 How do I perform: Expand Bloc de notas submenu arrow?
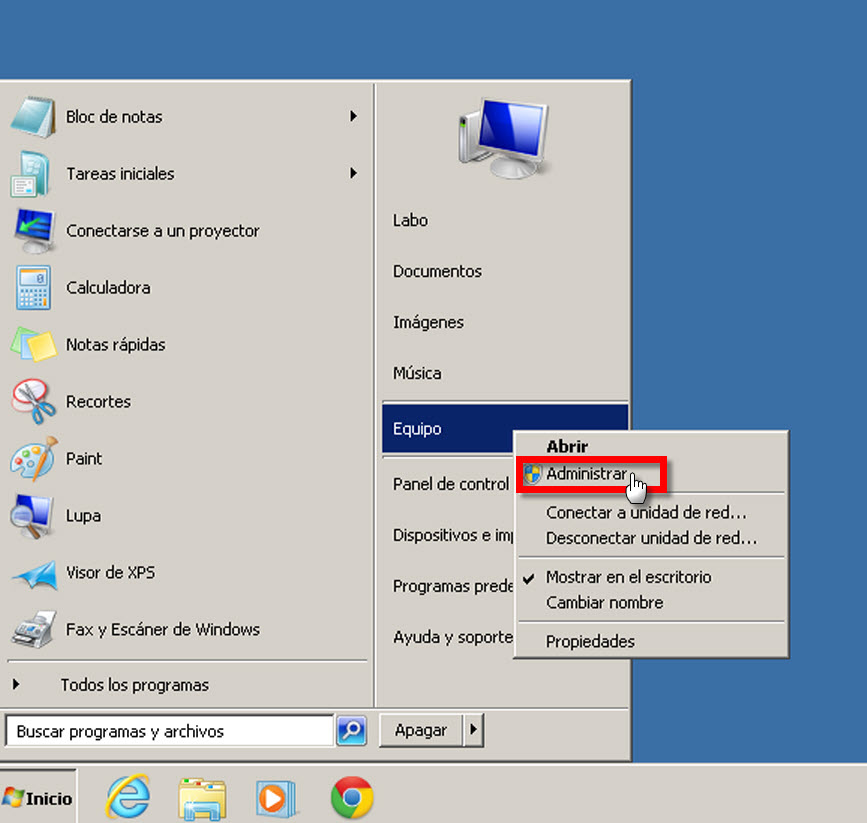353,117
